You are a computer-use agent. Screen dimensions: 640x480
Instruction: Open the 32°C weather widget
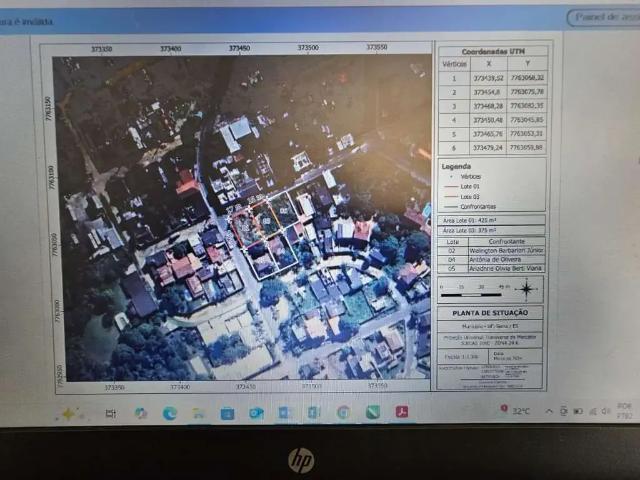coord(515,410)
